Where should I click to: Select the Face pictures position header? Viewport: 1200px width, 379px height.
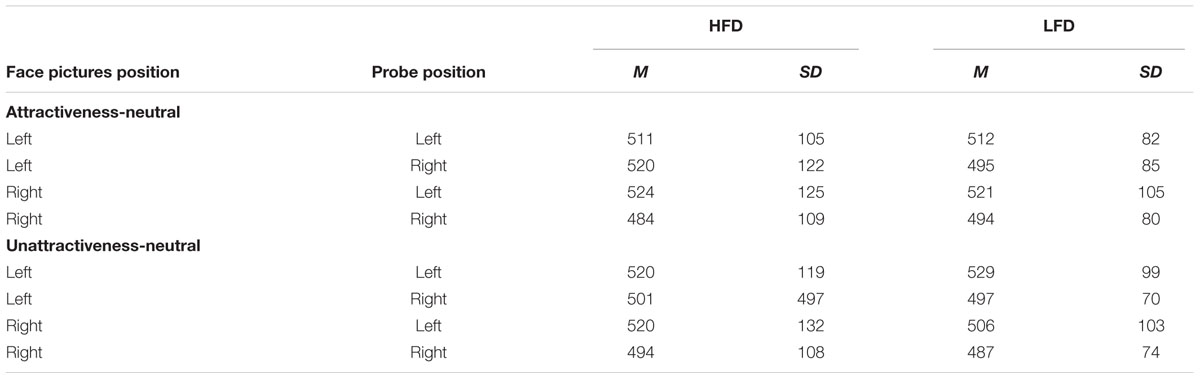pos(93,72)
